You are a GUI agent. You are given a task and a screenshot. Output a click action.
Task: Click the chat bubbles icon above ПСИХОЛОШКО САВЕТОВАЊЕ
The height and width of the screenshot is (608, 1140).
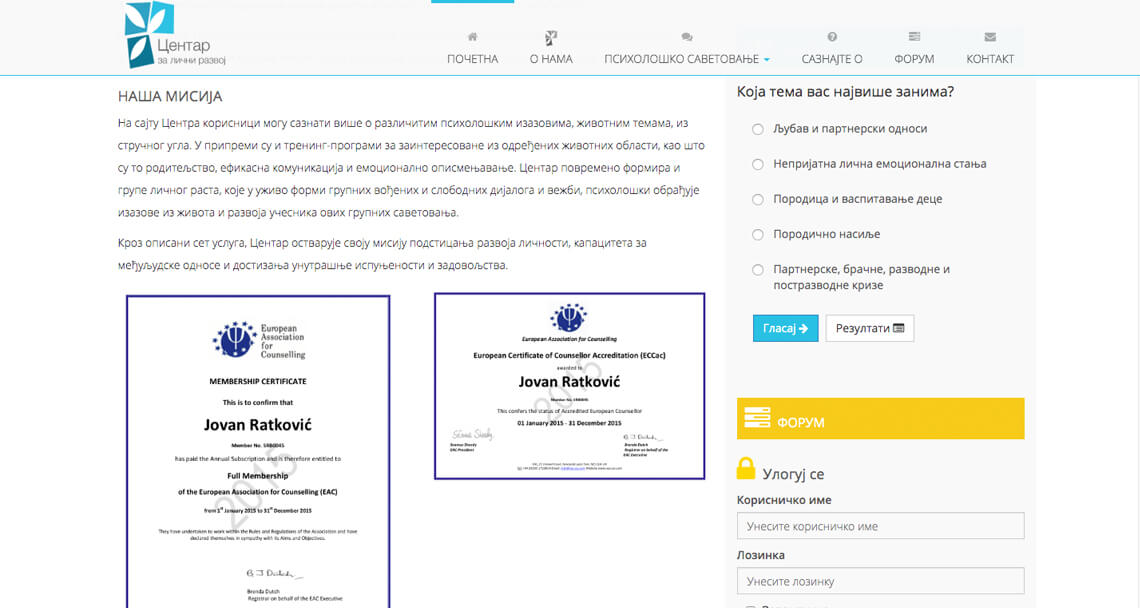[x=686, y=37]
